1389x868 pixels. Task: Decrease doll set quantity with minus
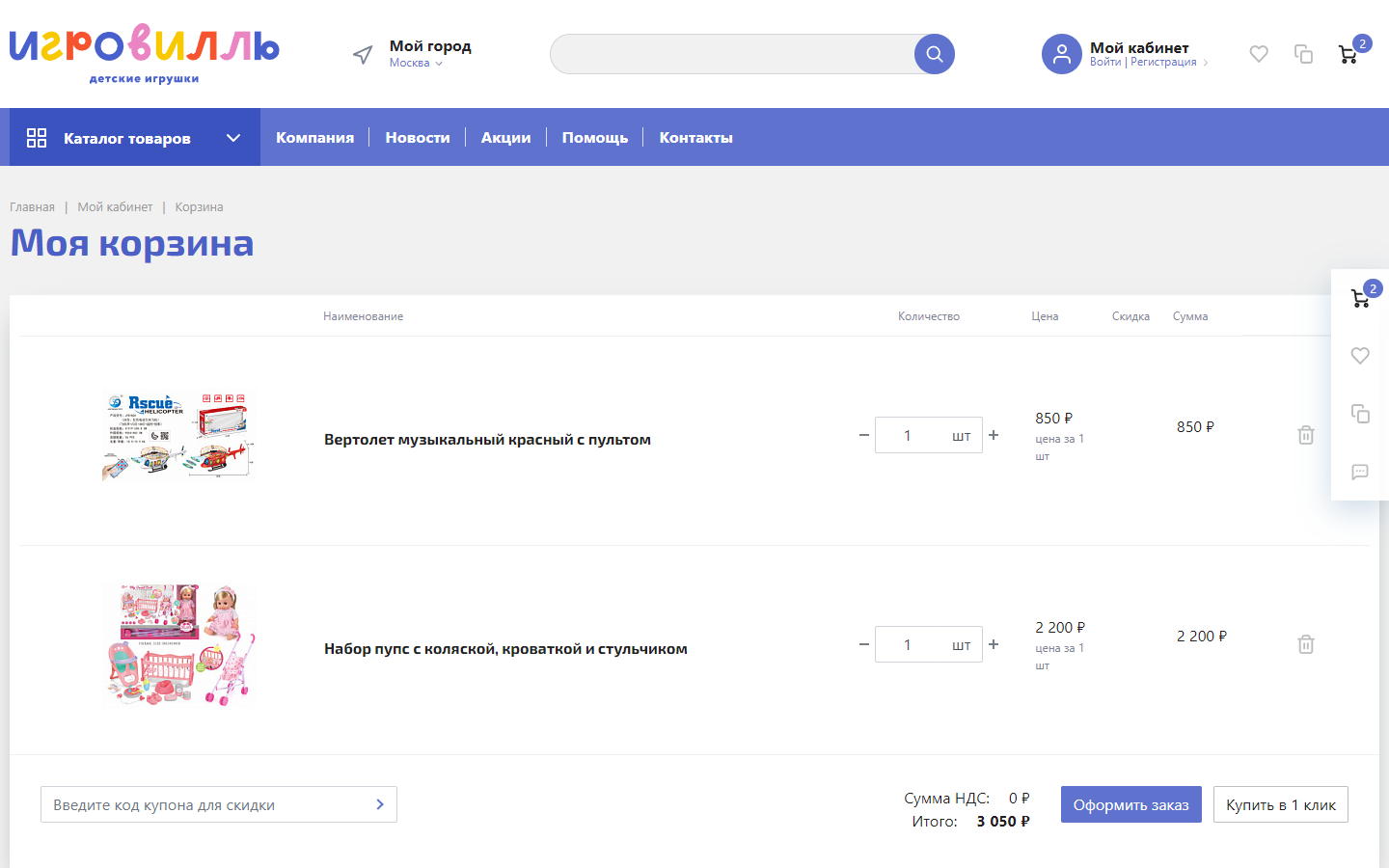[864, 644]
